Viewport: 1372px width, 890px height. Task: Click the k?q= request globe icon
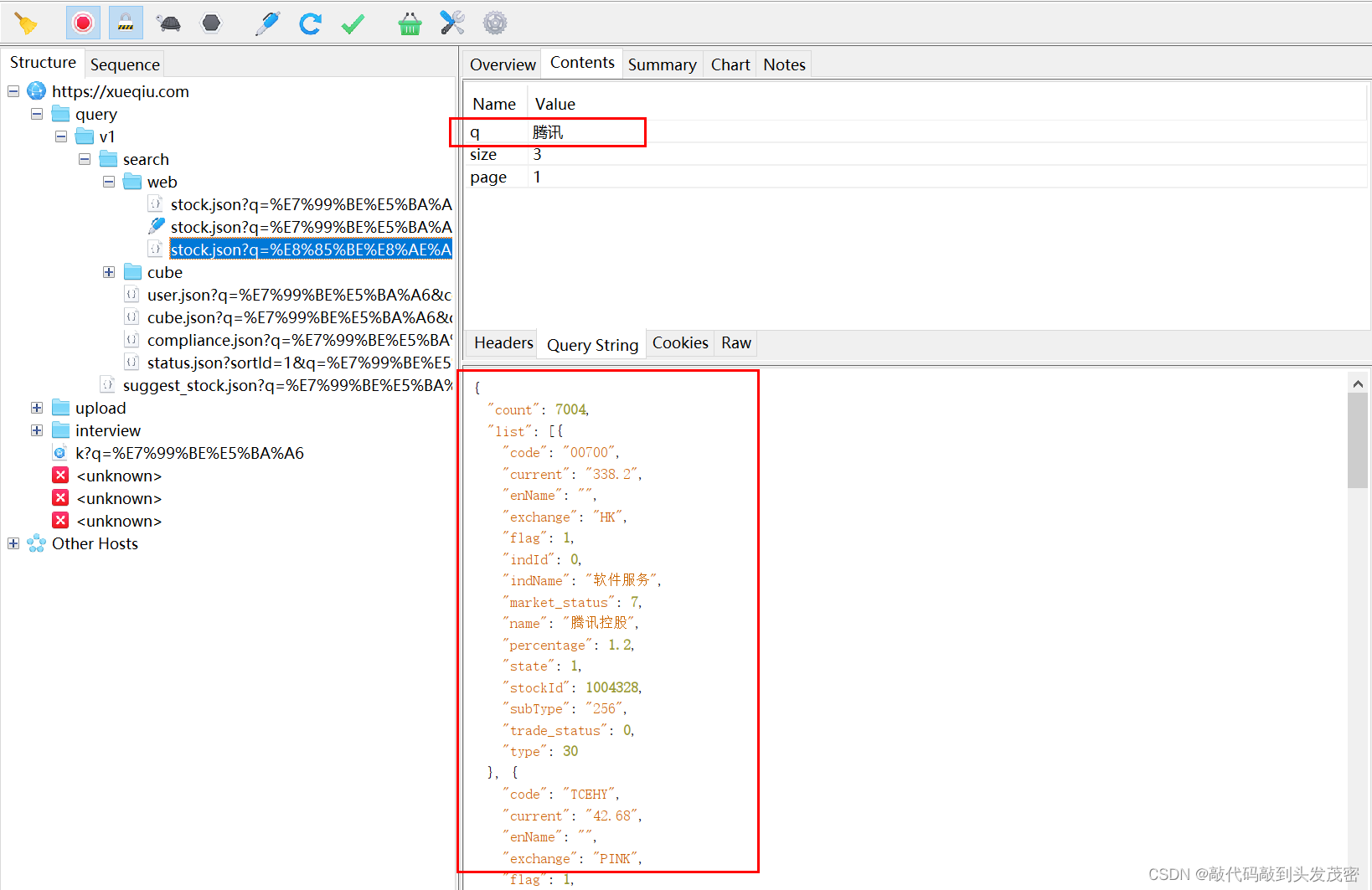point(60,453)
